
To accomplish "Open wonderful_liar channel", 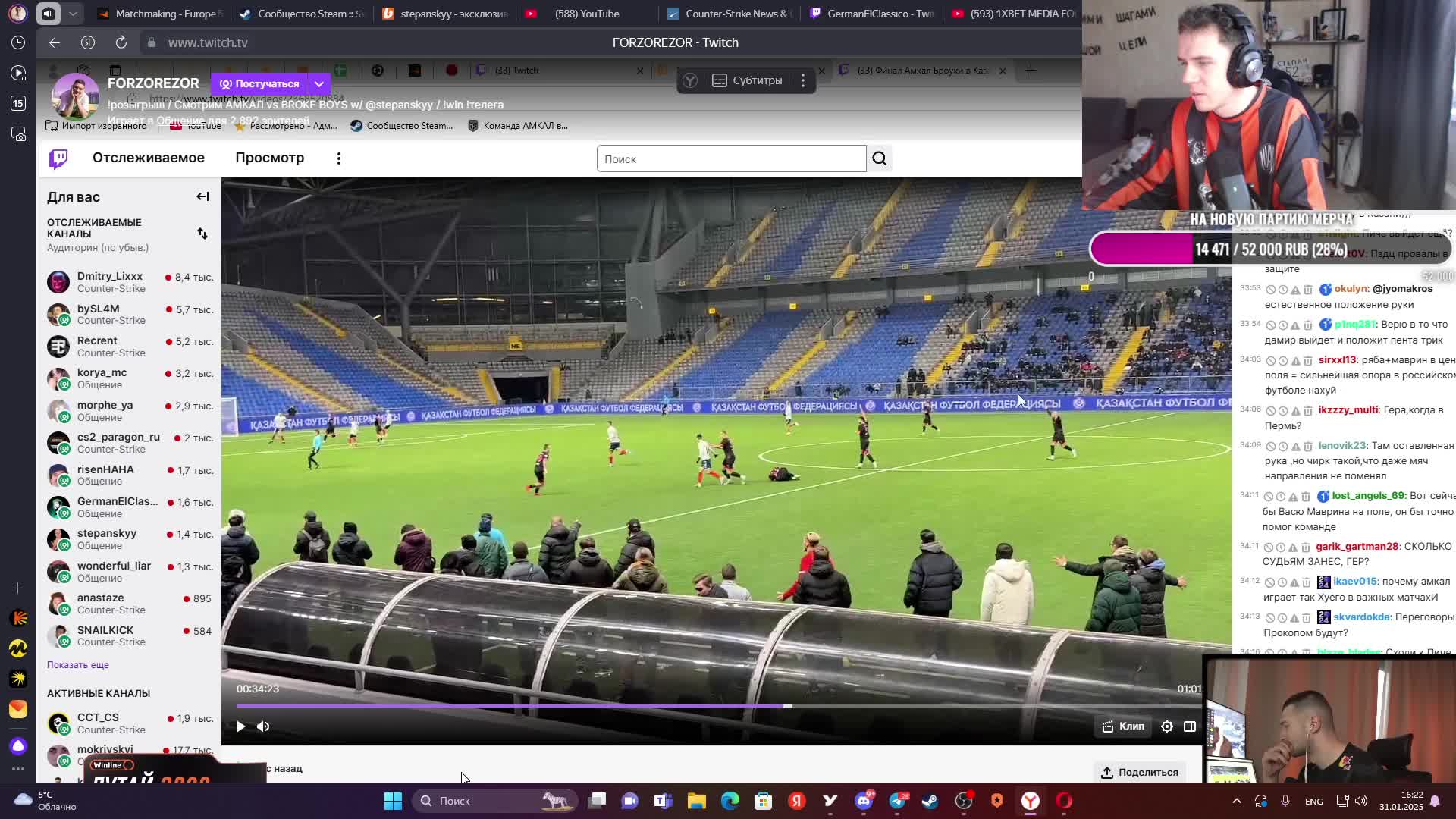I will [130, 571].
